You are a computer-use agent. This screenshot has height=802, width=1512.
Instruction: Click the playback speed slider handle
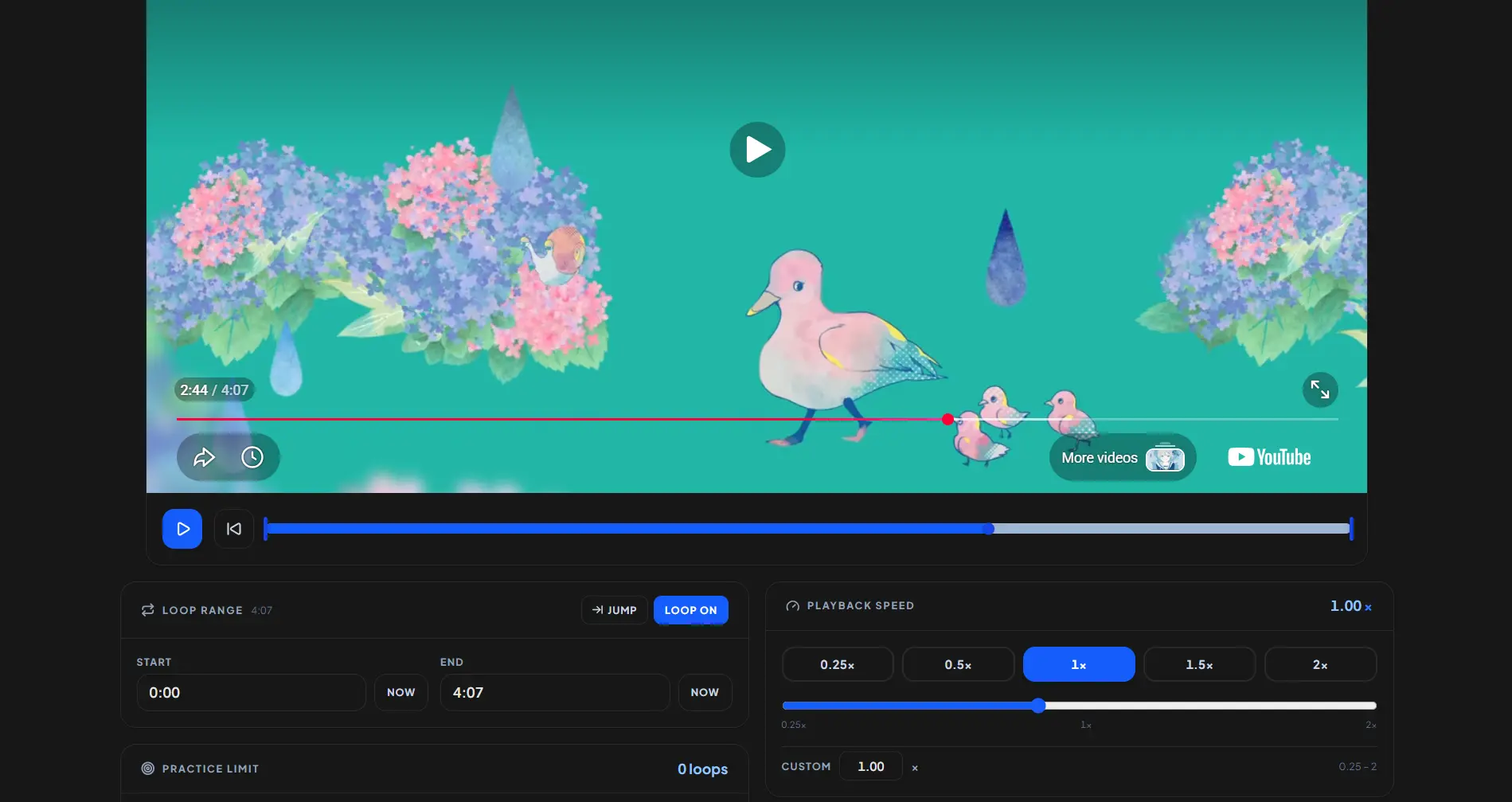(1038, 706)
